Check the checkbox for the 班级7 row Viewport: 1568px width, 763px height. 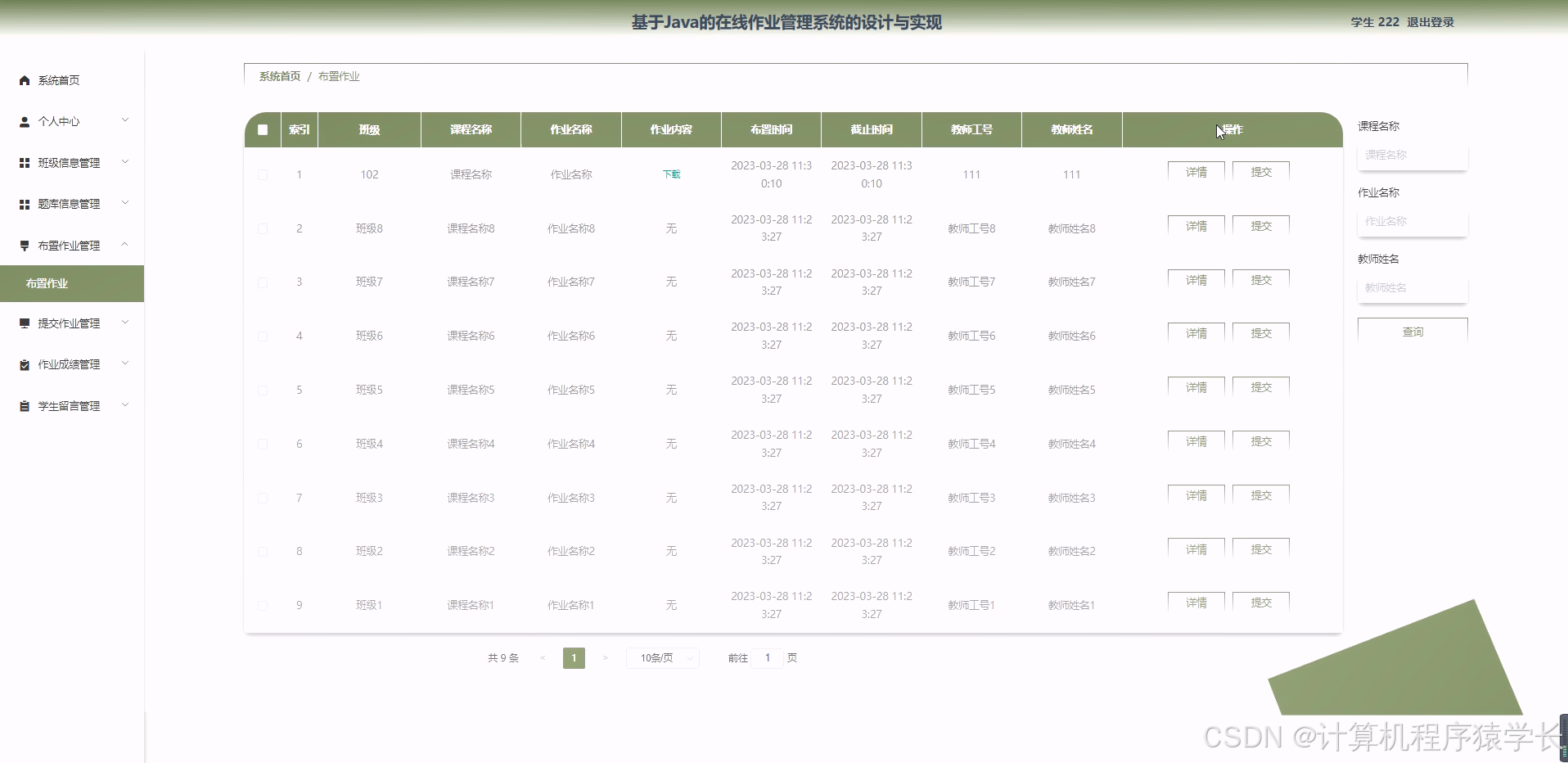[263, 282]
